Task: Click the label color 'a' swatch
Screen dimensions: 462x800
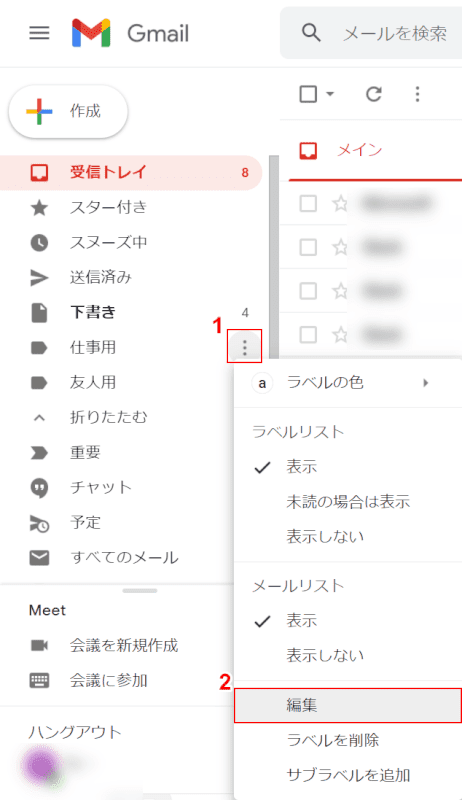Action: [262, 383]
